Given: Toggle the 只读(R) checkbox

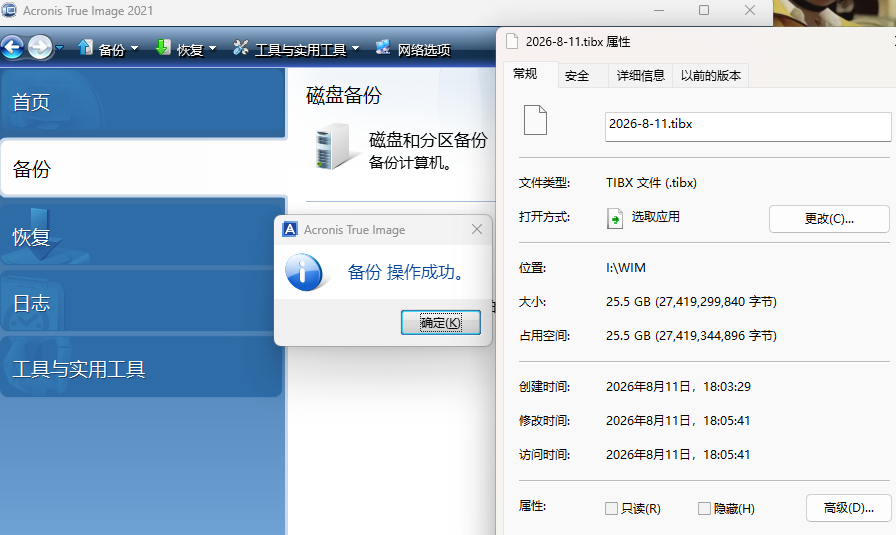Looking at the screenshot, I should click(x=611, y=508).
